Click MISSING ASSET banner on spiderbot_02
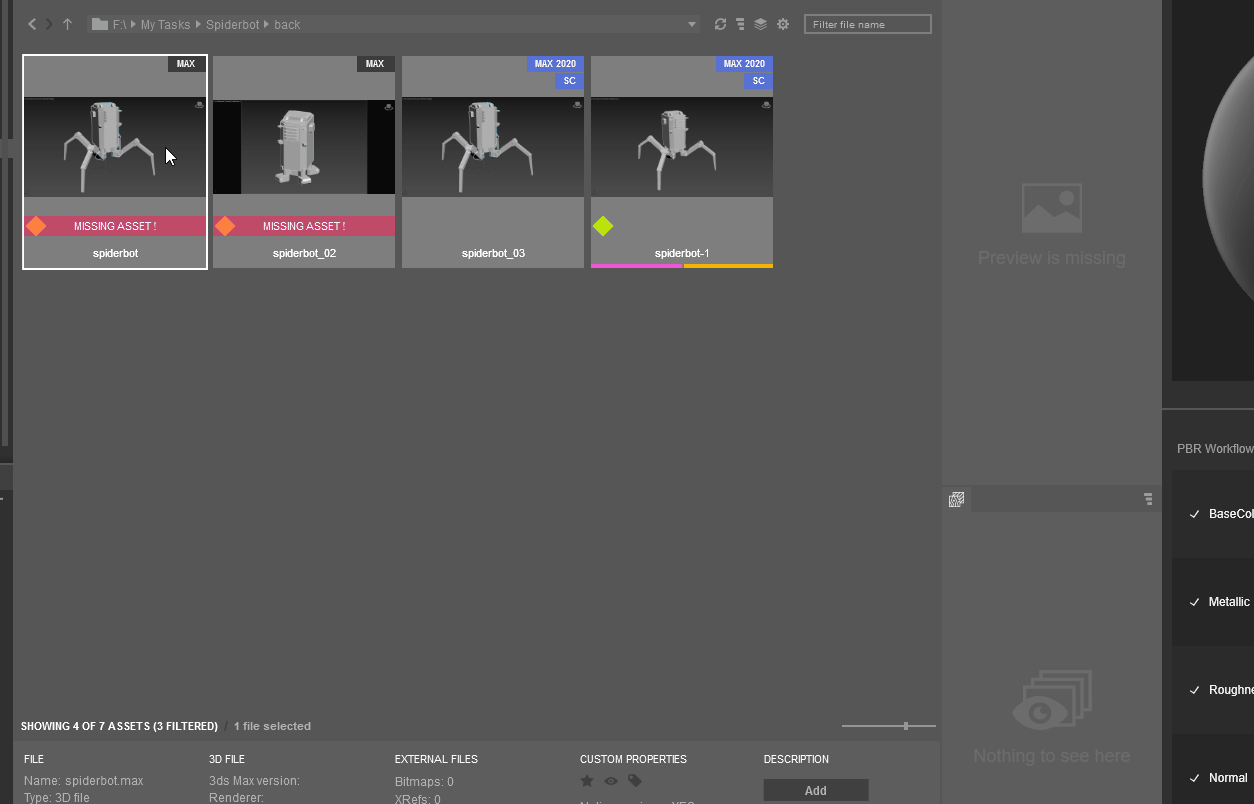The width and height of the screenshot is (1254, 804). coord(304,226)
